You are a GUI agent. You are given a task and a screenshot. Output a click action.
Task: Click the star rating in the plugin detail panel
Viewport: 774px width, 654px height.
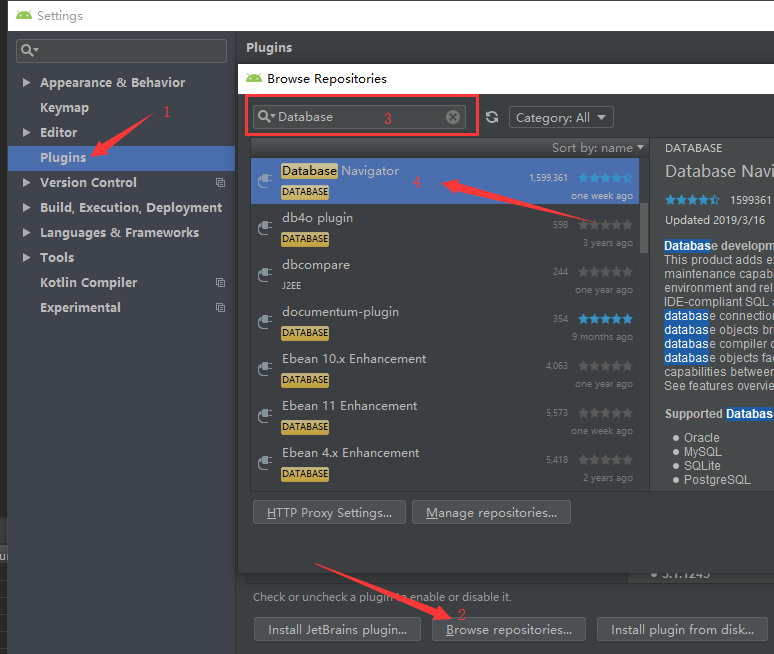[692, 200]
